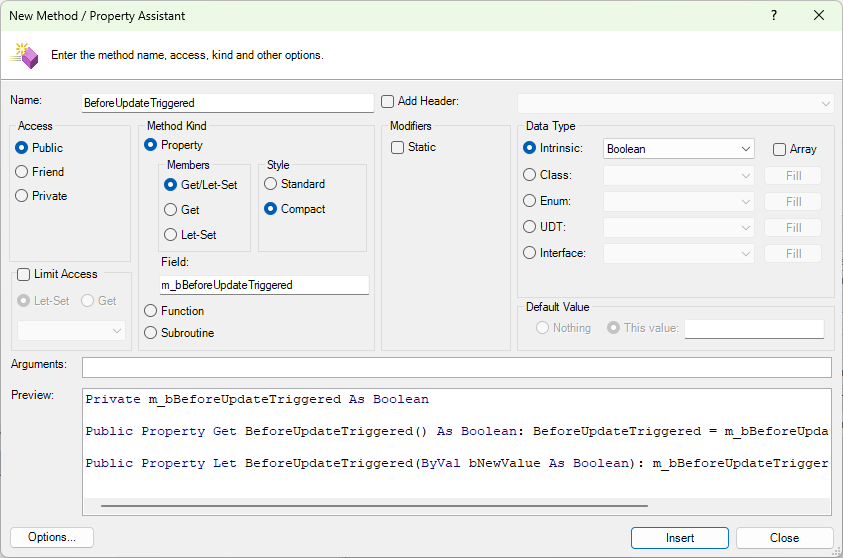
Task: Click the Property Get preview line
Action: pos(457,431)
